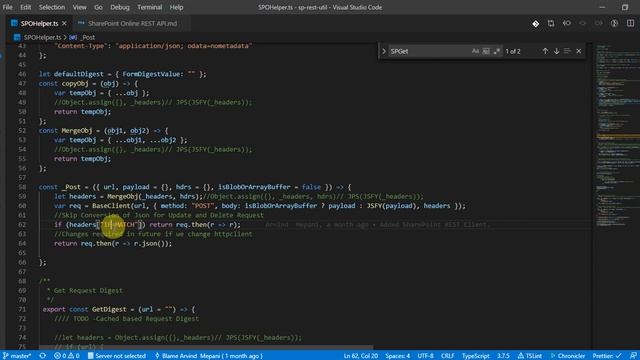Click TSLint warning status item
This screenshot has width=640, height=360.
coord(530,356)
